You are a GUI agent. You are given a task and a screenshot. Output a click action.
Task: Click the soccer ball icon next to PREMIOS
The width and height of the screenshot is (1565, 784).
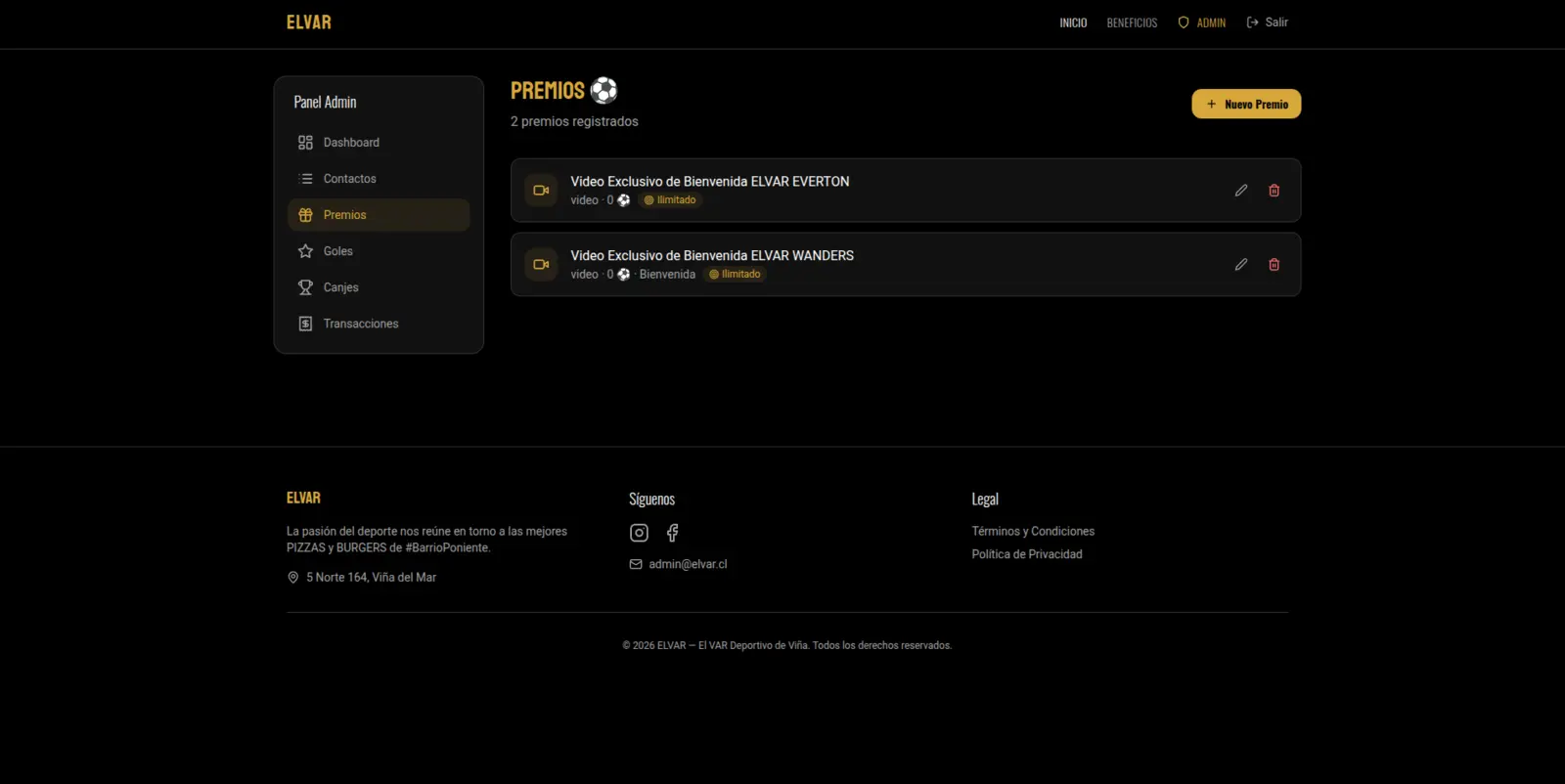pos(604,90)
